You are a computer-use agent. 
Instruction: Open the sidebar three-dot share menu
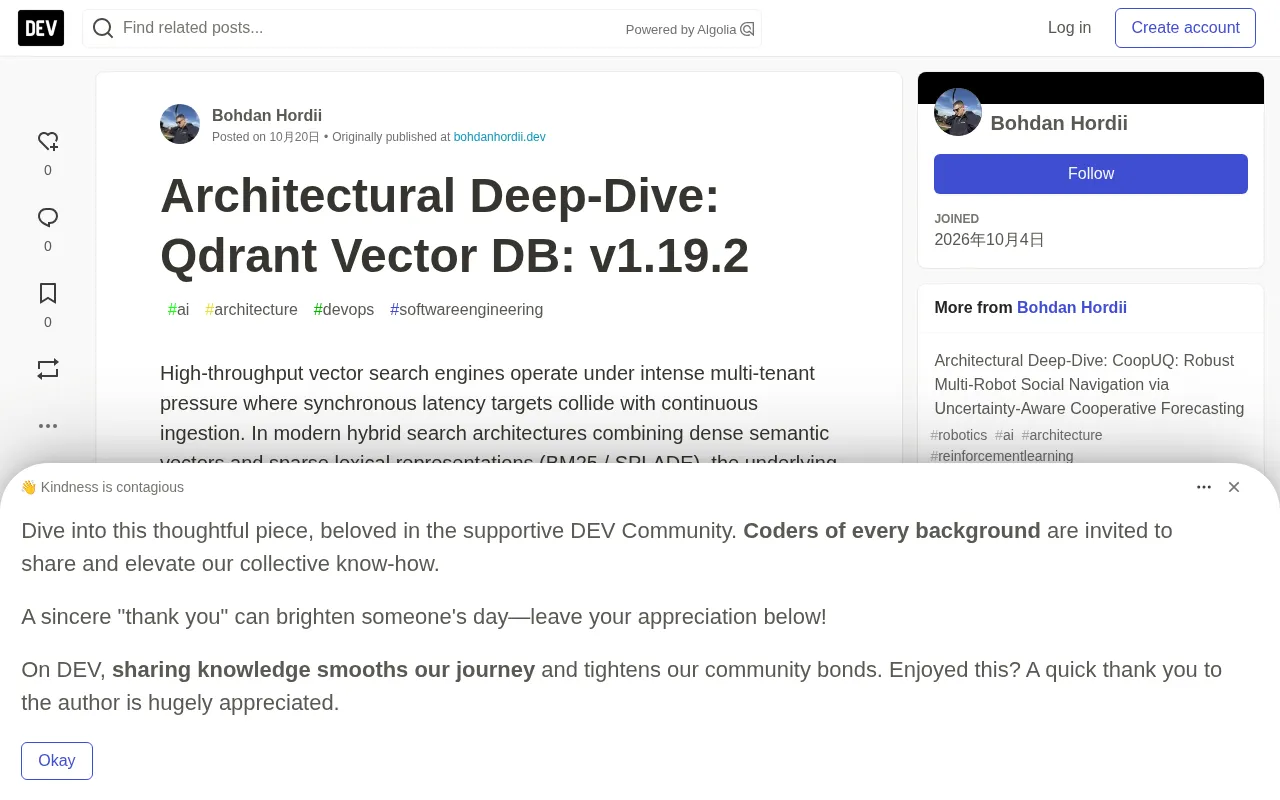click(48, 425)
